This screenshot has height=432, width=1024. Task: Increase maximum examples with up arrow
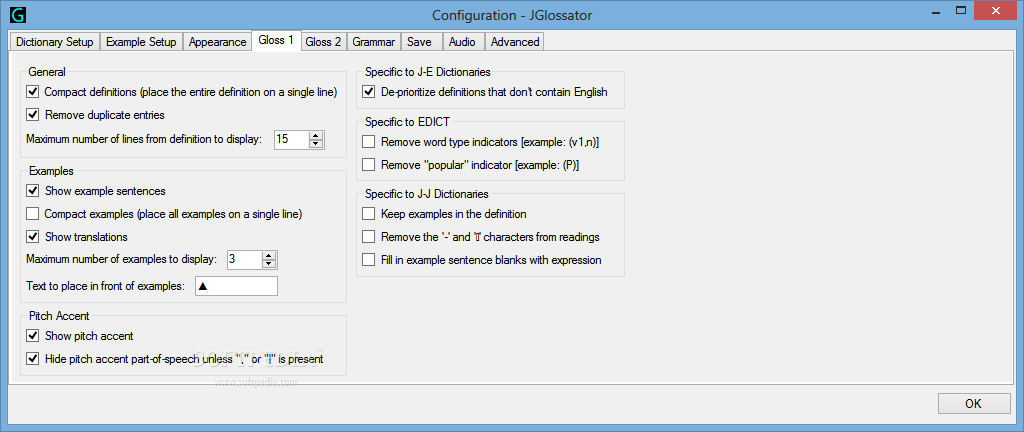[x=269, y=256]
